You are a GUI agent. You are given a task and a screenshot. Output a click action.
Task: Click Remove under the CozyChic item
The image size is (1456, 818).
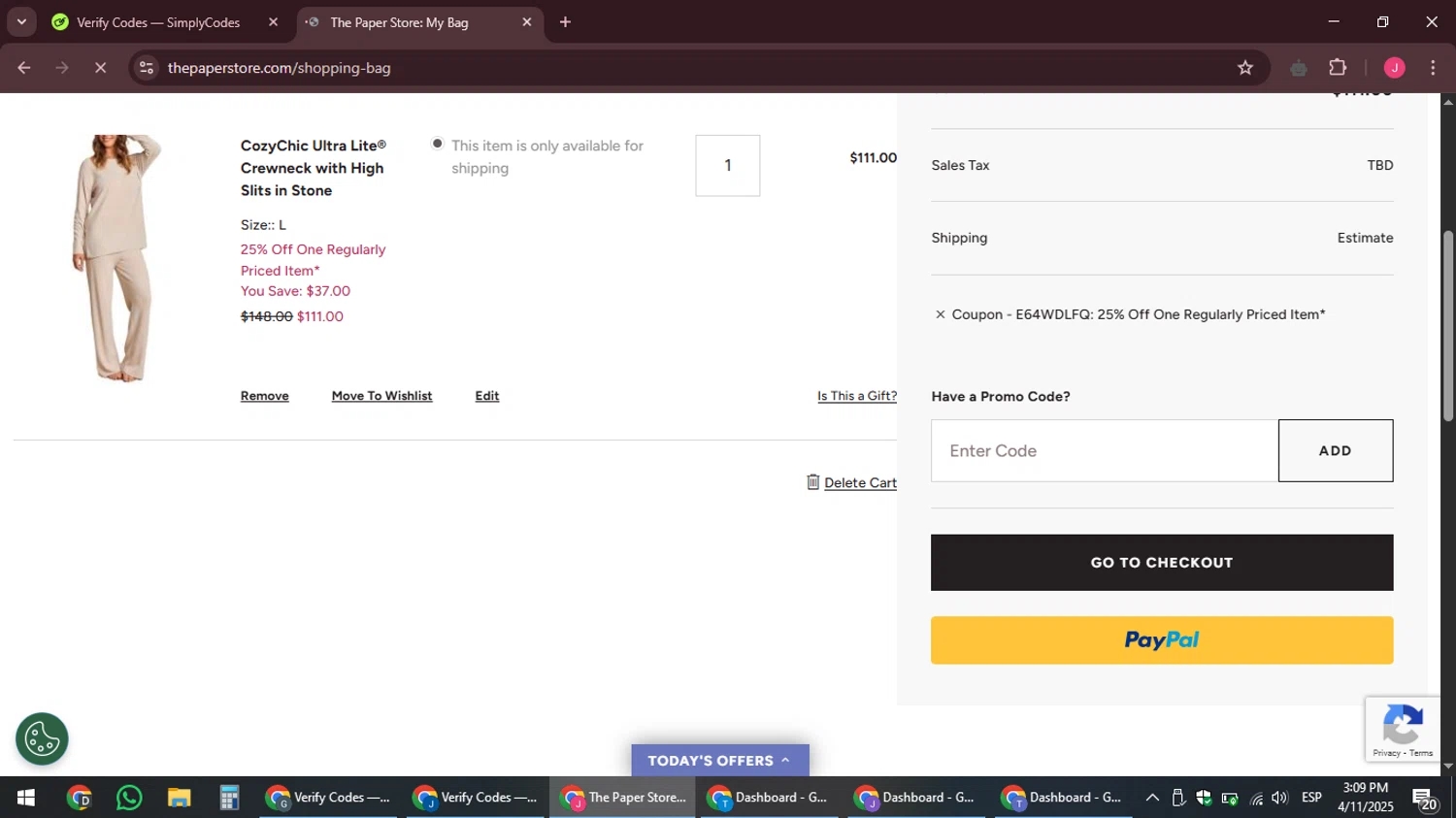click(265, 396)
